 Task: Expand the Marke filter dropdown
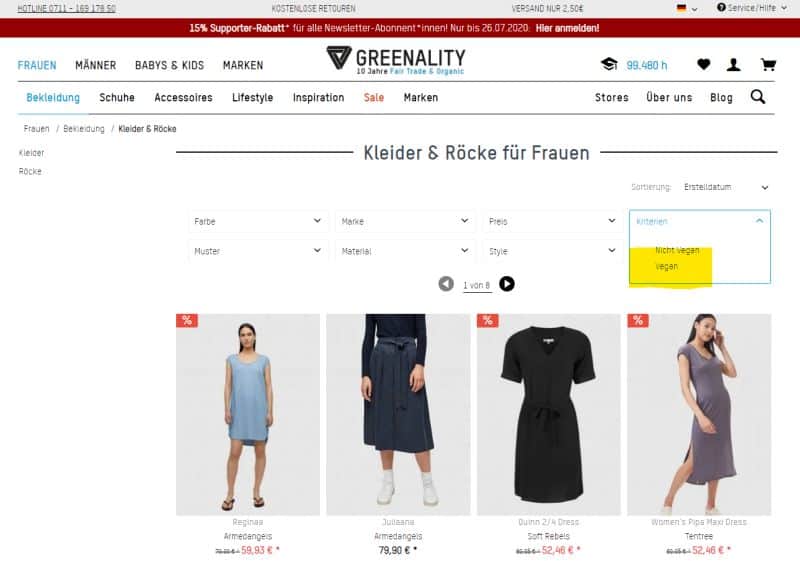pyautogui.click(x=405, y=221)
